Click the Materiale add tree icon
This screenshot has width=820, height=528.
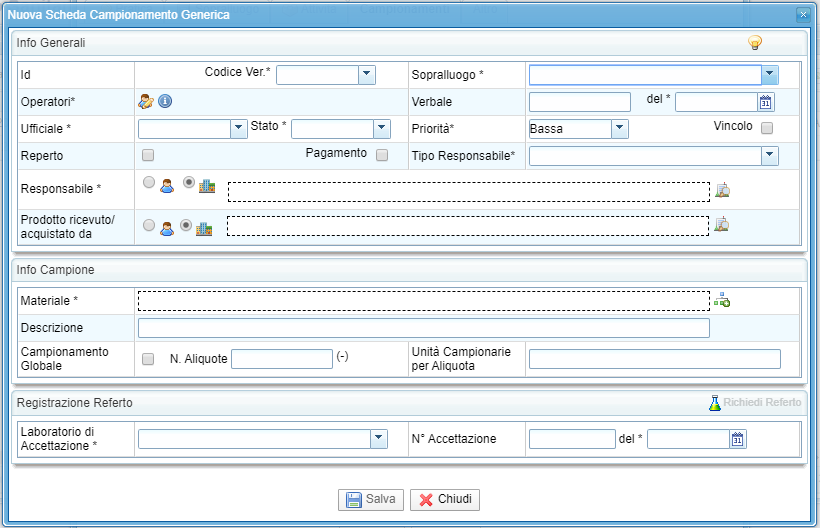[x=722, y=300]
